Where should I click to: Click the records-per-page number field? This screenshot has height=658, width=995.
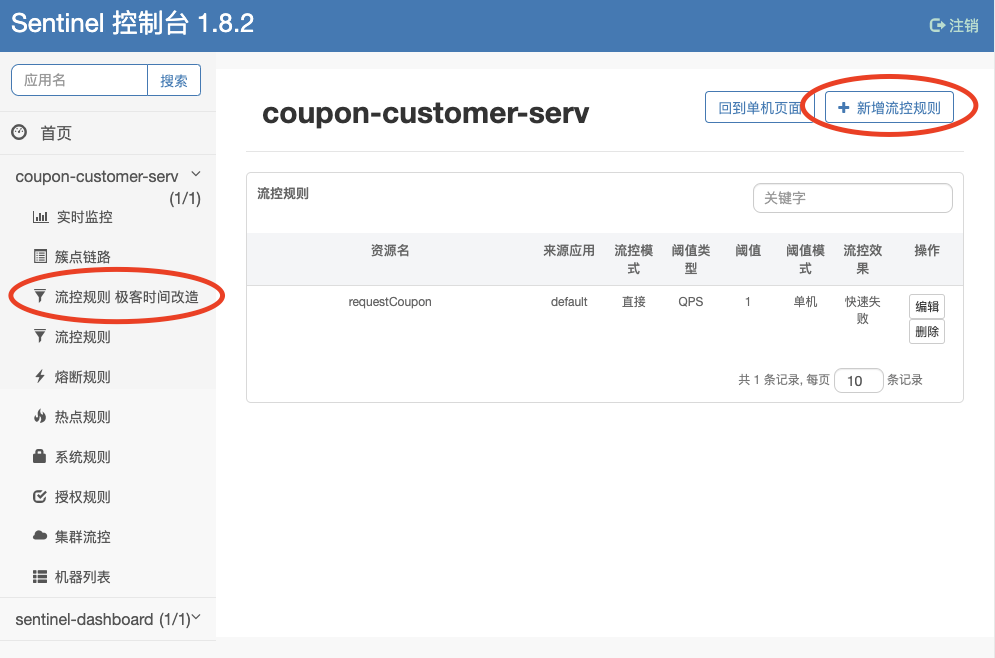click(858, 381)
